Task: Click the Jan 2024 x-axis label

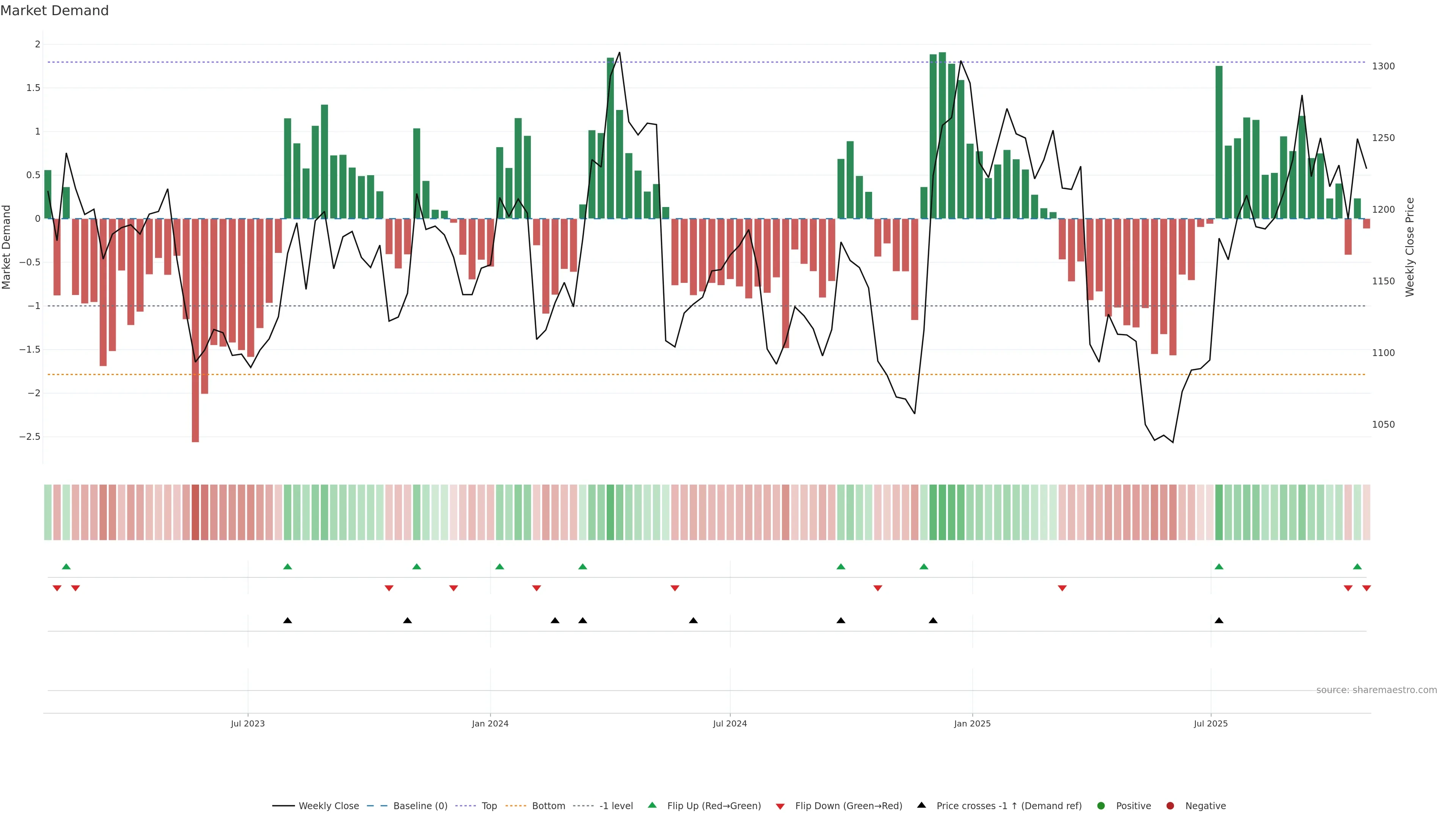Action: 490,723
